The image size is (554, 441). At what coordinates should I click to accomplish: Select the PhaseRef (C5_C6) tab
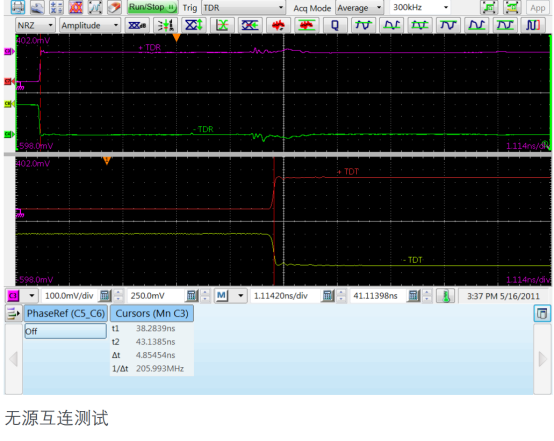click(x=66, y=313)
